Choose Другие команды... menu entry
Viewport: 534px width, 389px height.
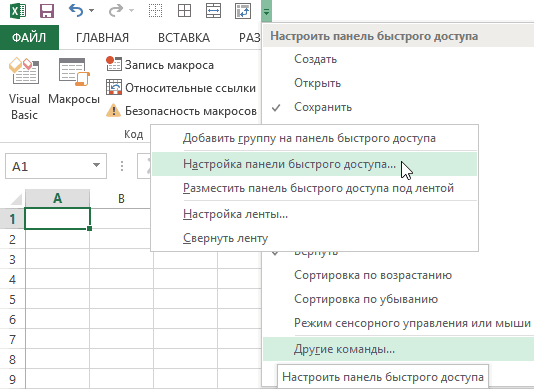398,349
